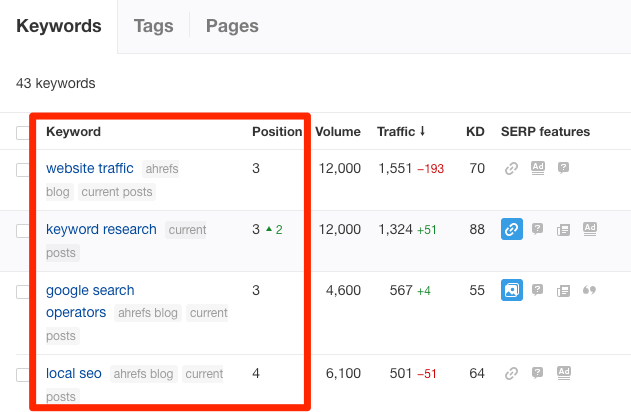The image size is (631, 412).
Task: Click the KD value 88
Action: [x=477, y=230]
